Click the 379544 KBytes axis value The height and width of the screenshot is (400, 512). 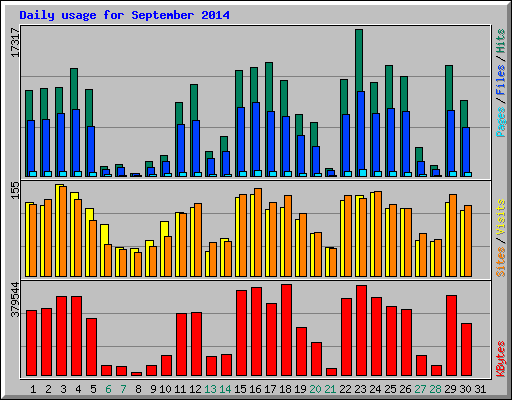[15, 299]
